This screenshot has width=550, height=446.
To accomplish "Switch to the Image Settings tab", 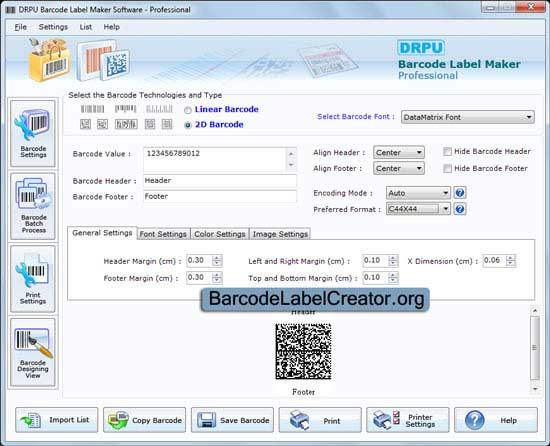I will (280, 234).
